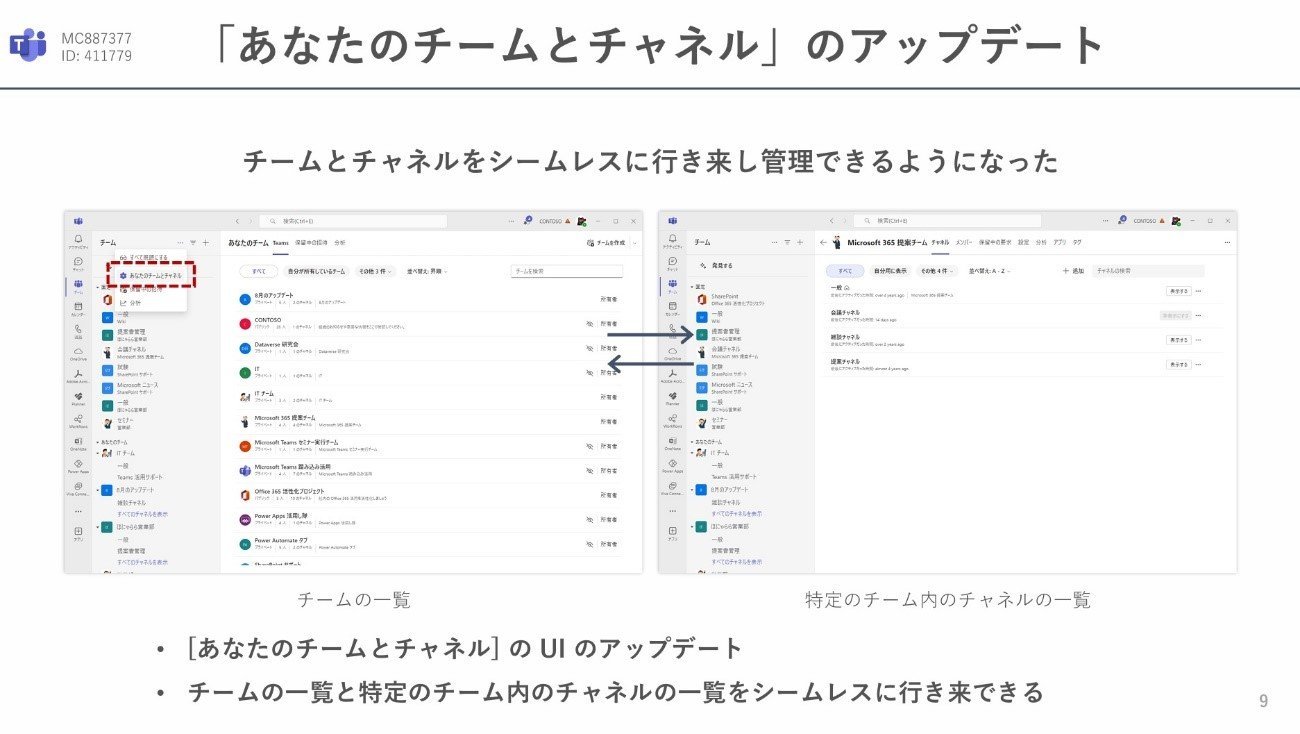
Task: Open more options for 一般 channel row
Action: coord(1198,291)
